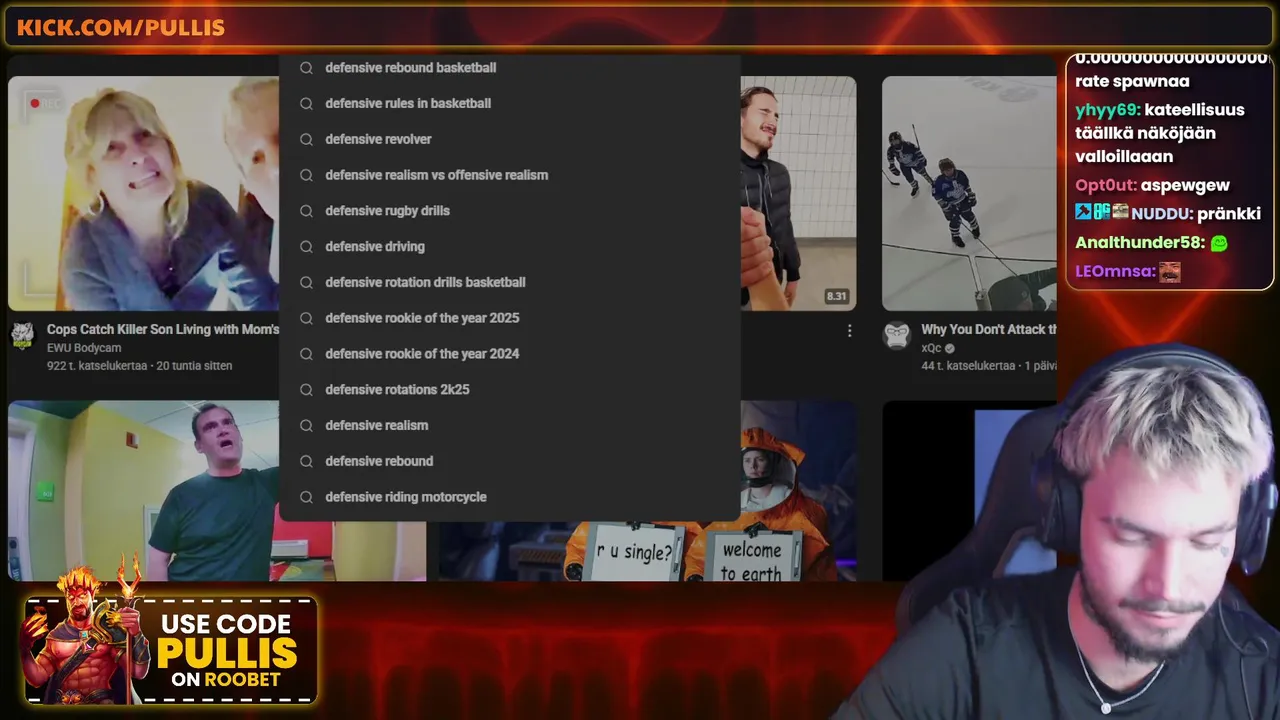The width and height of the screenshot is (1280, 720).
Task: Click magnifier next to 'defensive rules in basketball'
Action: point(307,103)
